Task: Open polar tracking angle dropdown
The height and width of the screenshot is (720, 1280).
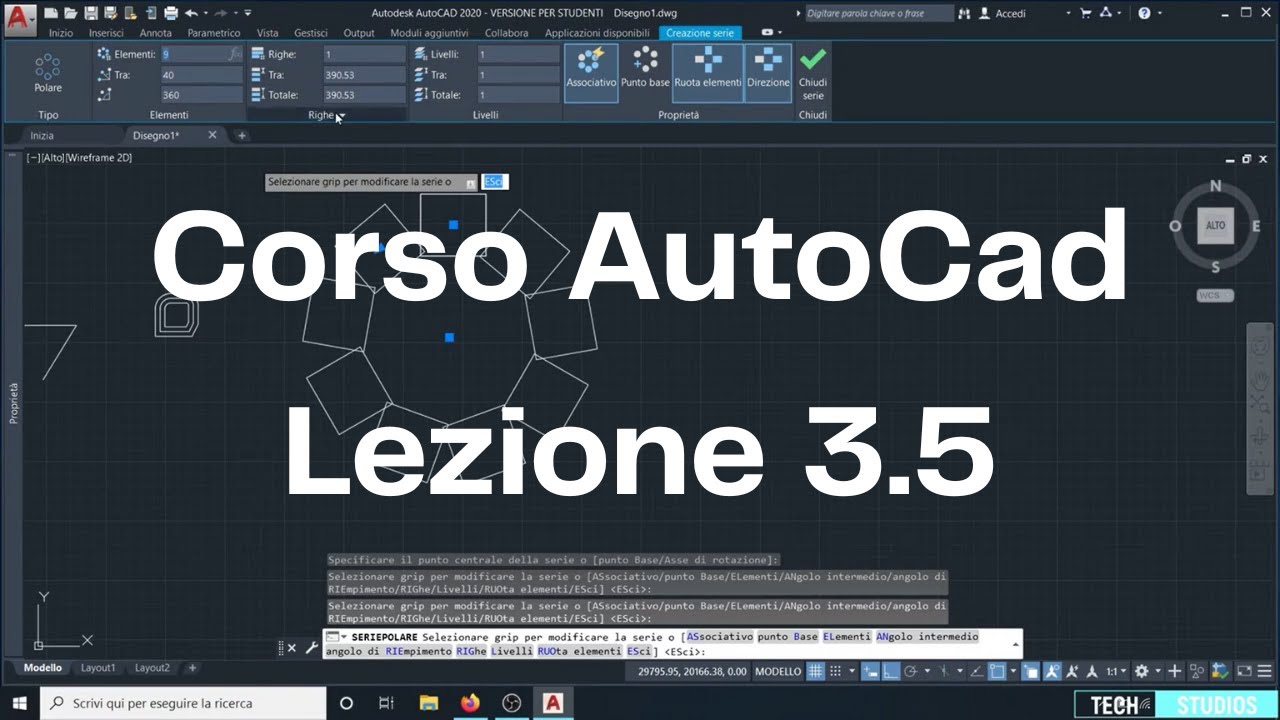Action: click(x=927, y=671)
